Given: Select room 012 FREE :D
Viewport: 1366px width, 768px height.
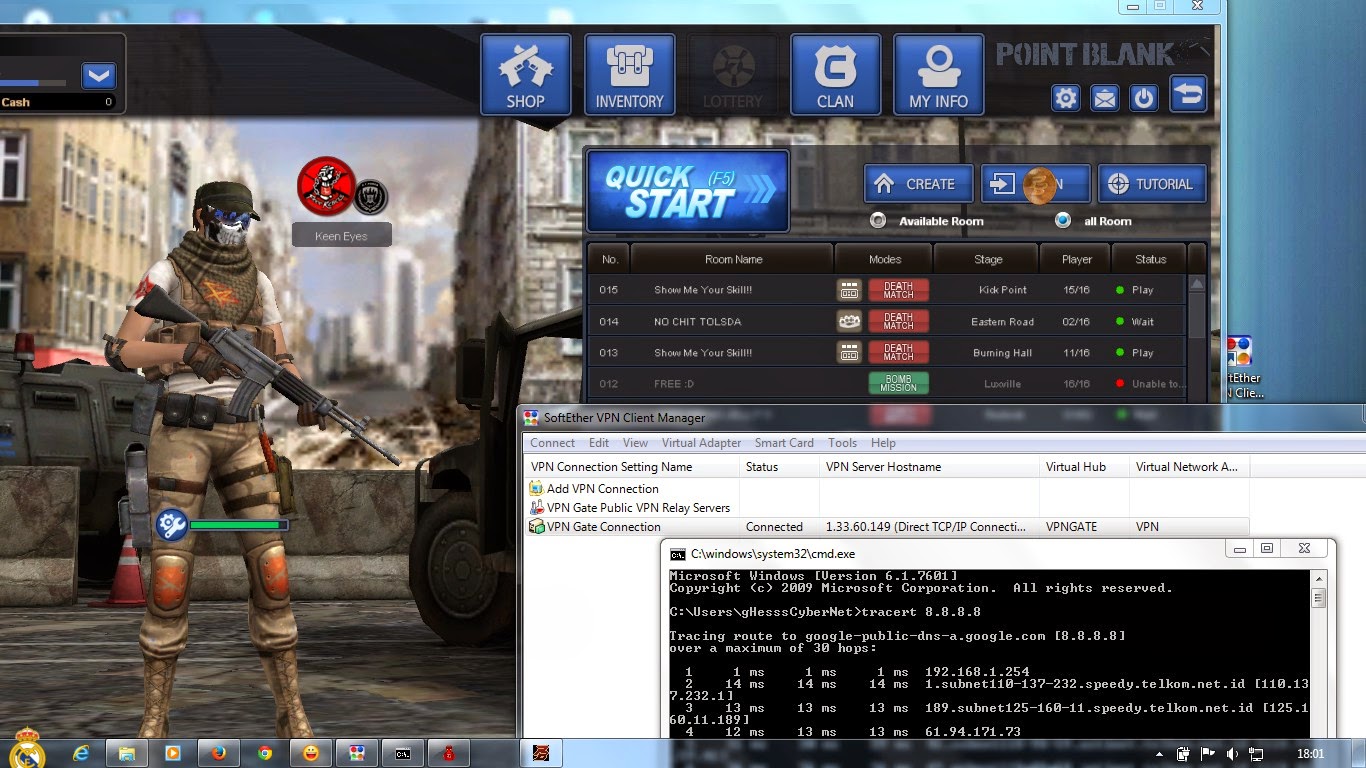Looking at the screenshot, I should coord(886,384).
